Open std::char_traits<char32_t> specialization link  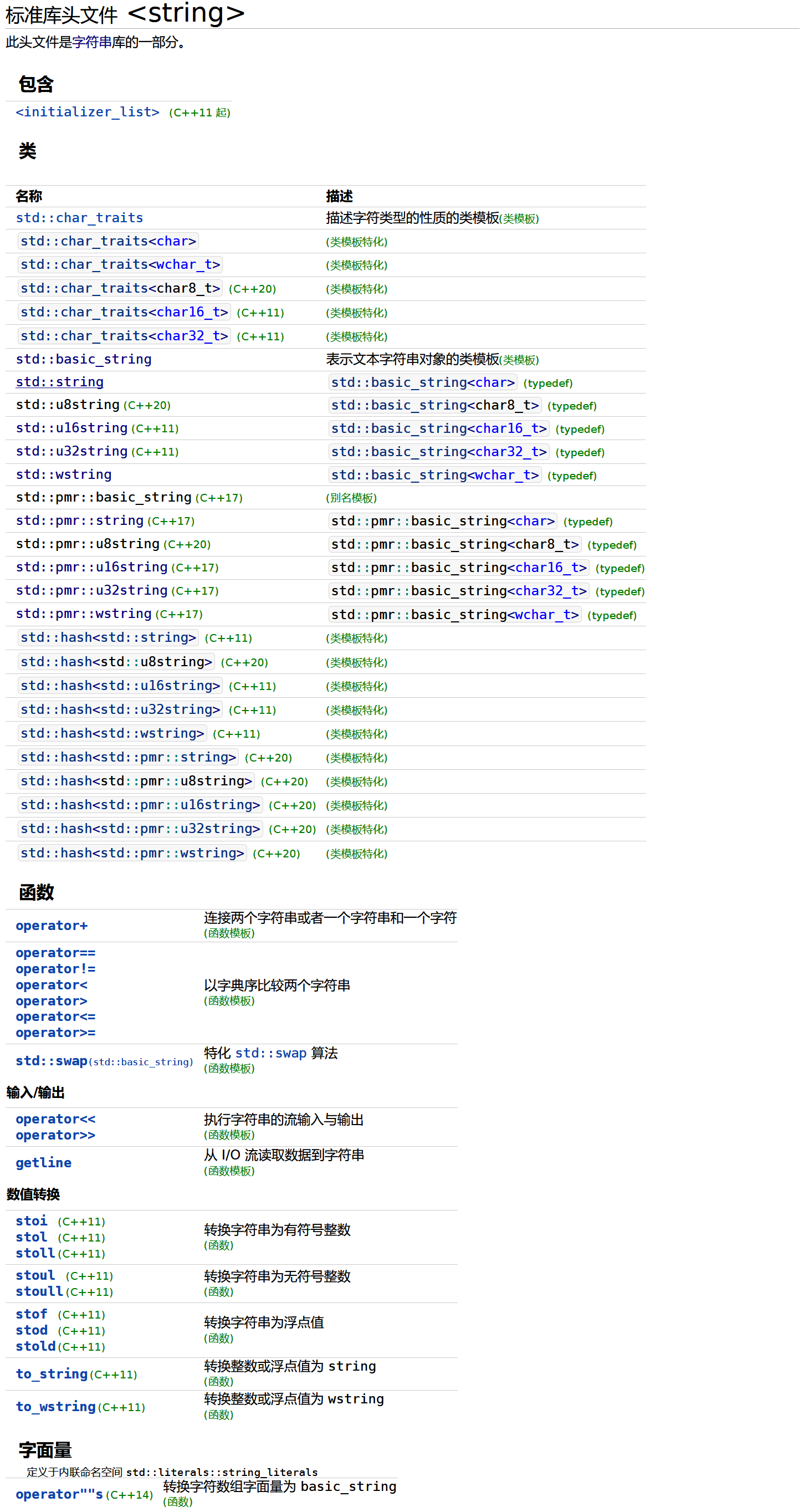tap(124, 336)
